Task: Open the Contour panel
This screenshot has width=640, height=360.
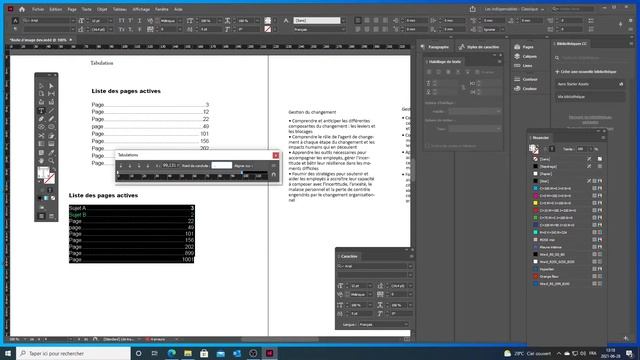Action: coord(527,79)
